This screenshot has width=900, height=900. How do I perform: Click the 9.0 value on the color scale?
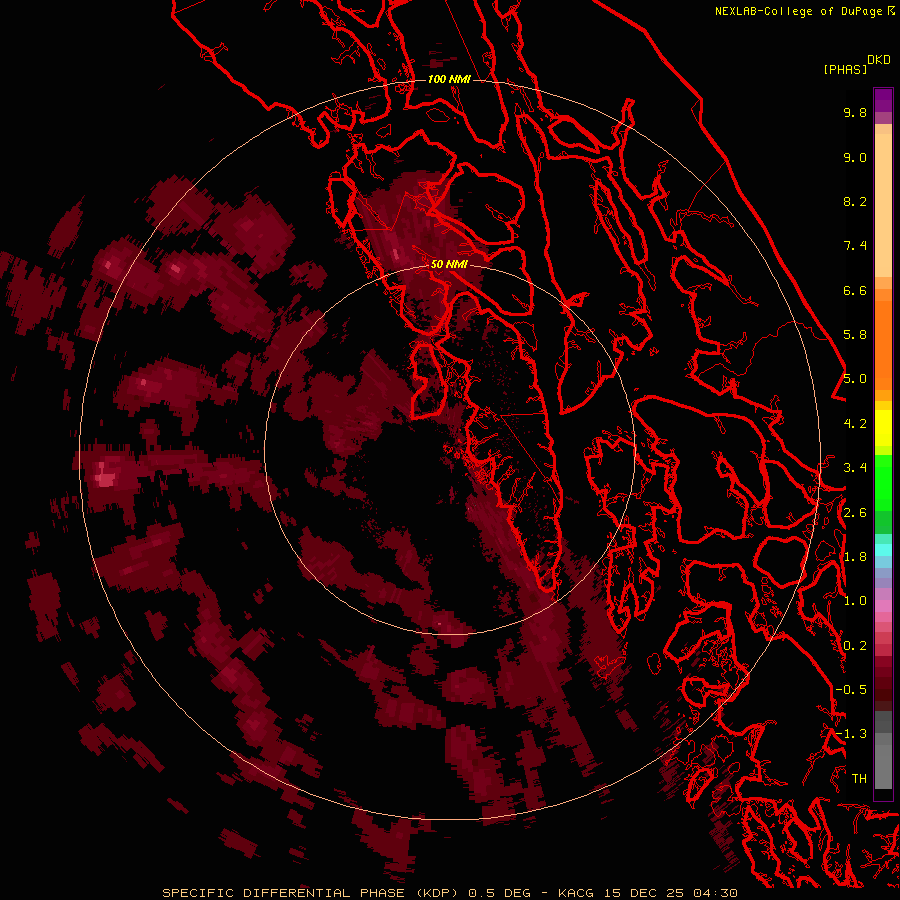coord(855,157)
